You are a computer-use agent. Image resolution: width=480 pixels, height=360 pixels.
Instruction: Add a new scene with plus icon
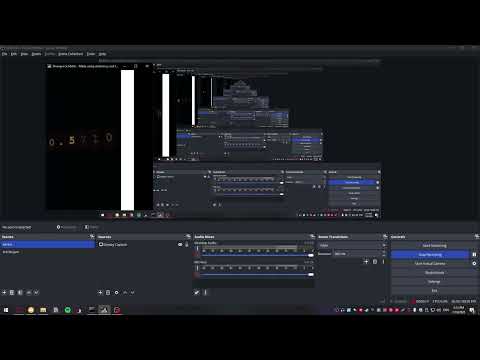(x=4, y=292)
